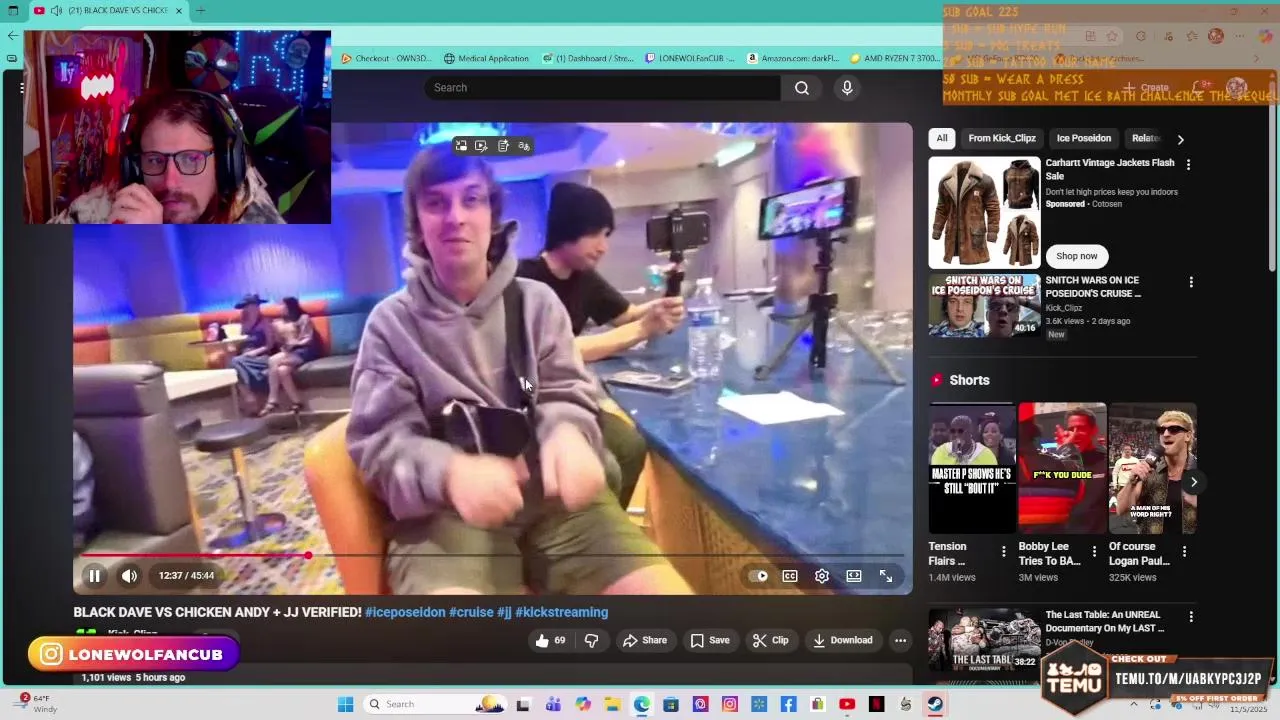Switch to theater mode view
This screenshot has width=1280, height=720.
click(854, 576)
